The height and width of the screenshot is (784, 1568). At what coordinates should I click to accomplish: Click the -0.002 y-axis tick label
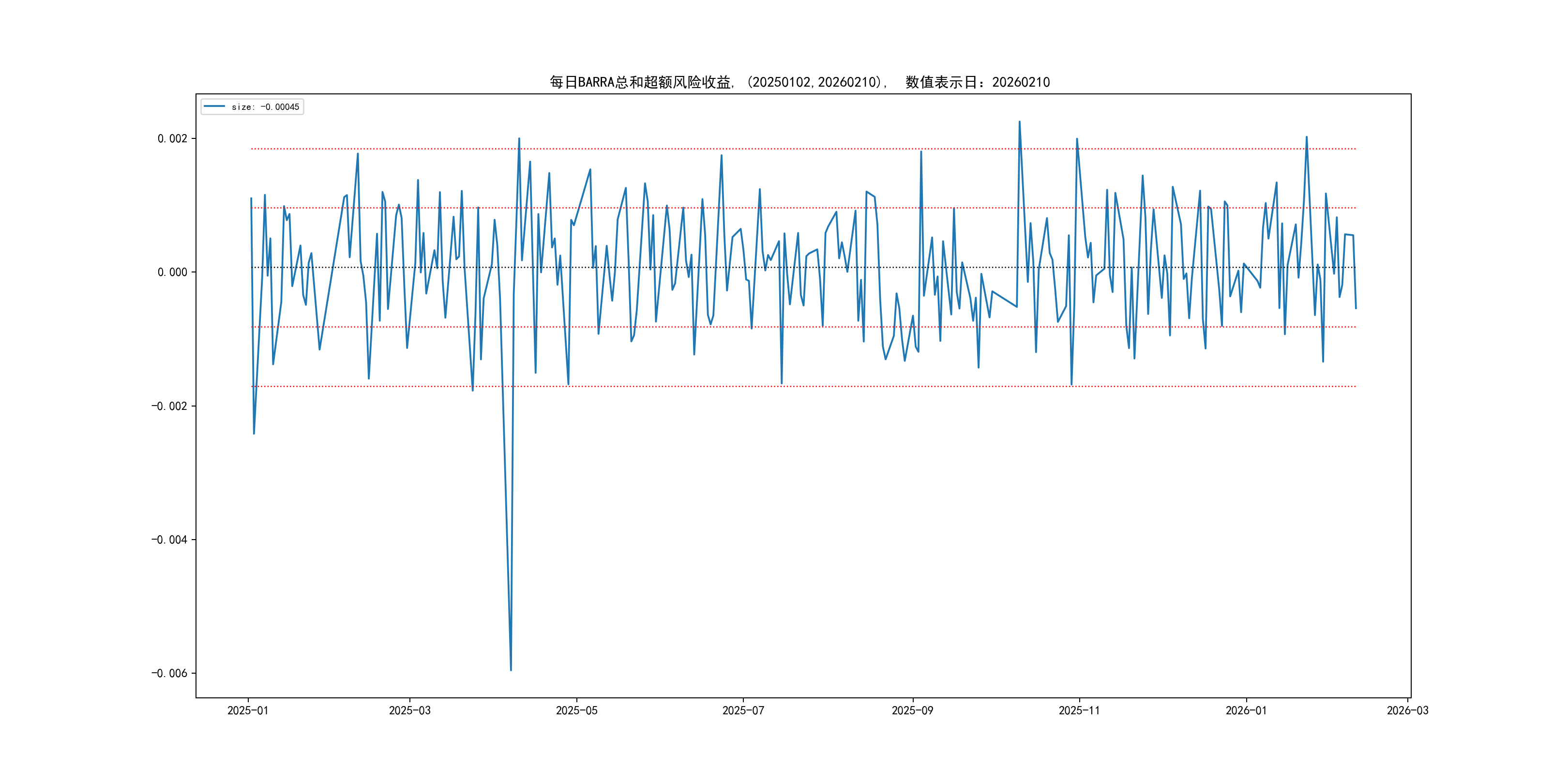[x=169, y=406]
